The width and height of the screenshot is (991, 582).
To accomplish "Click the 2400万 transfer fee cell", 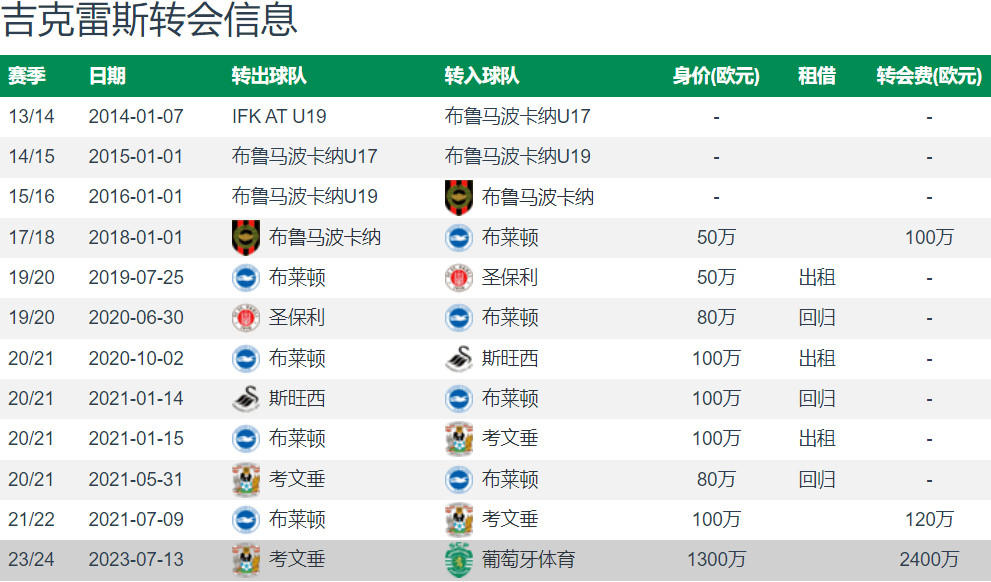I will (929, 559).
